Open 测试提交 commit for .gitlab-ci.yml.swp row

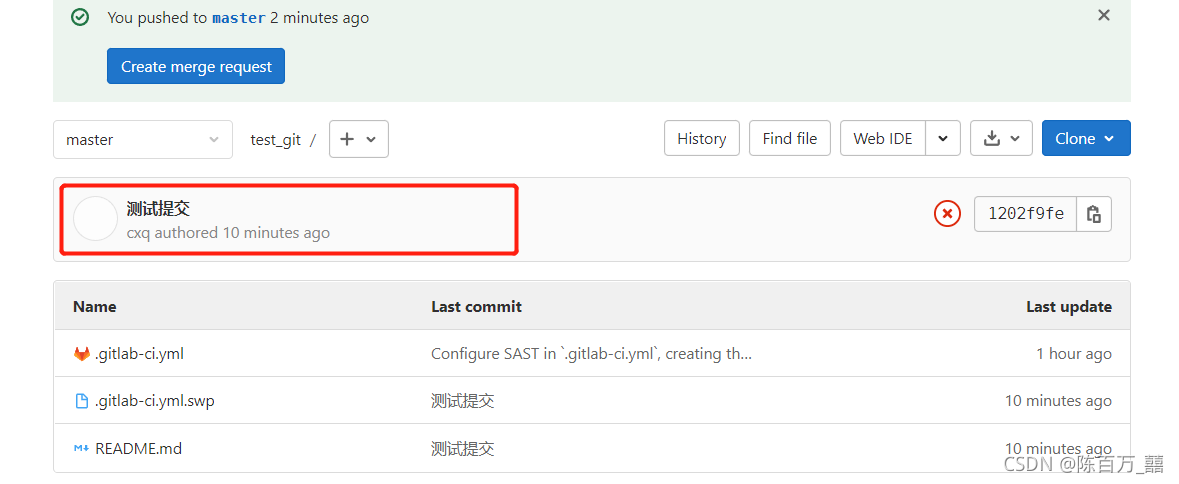click(x=462, y=401)
